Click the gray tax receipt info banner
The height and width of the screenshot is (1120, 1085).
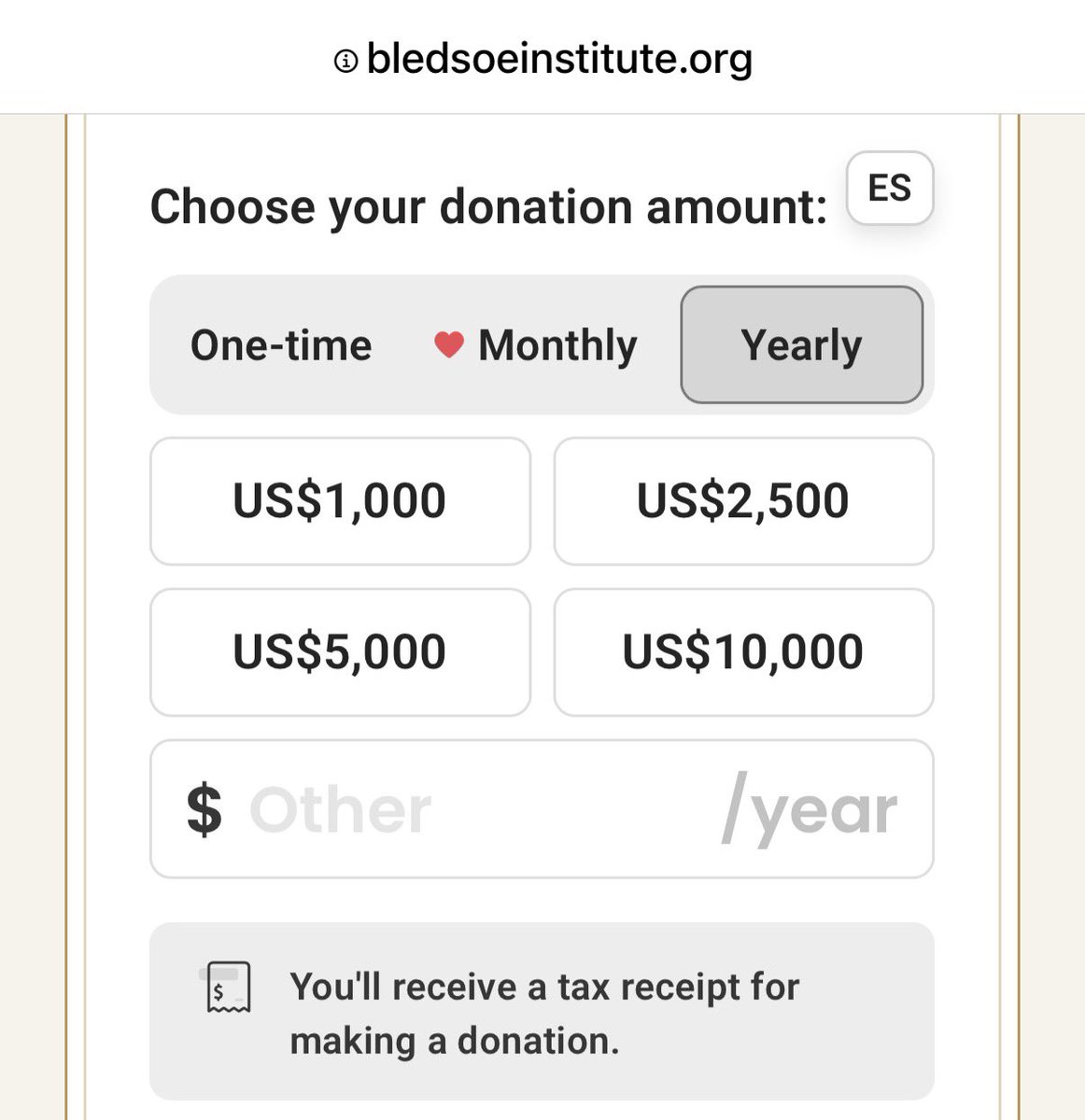click(542, 1012)
